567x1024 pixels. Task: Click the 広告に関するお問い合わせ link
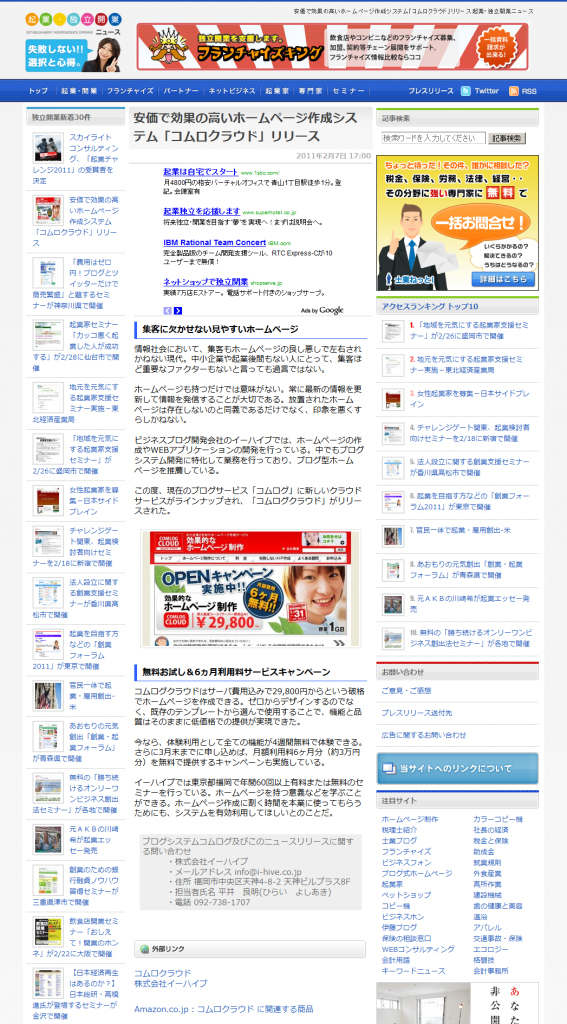(x=424, y=735)
